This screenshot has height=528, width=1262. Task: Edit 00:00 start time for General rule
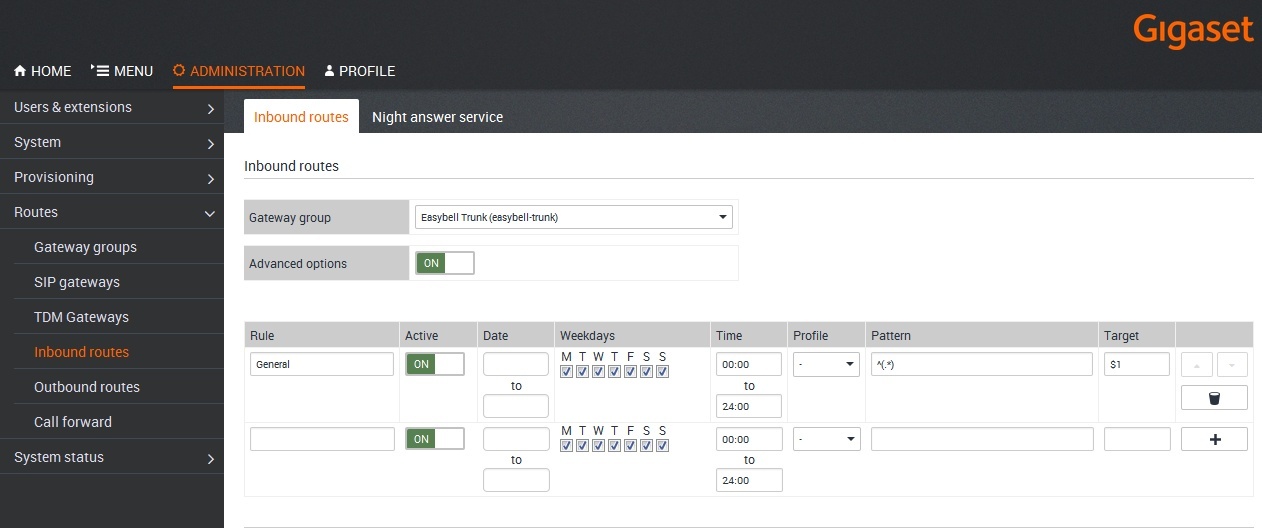coord(749,364)
